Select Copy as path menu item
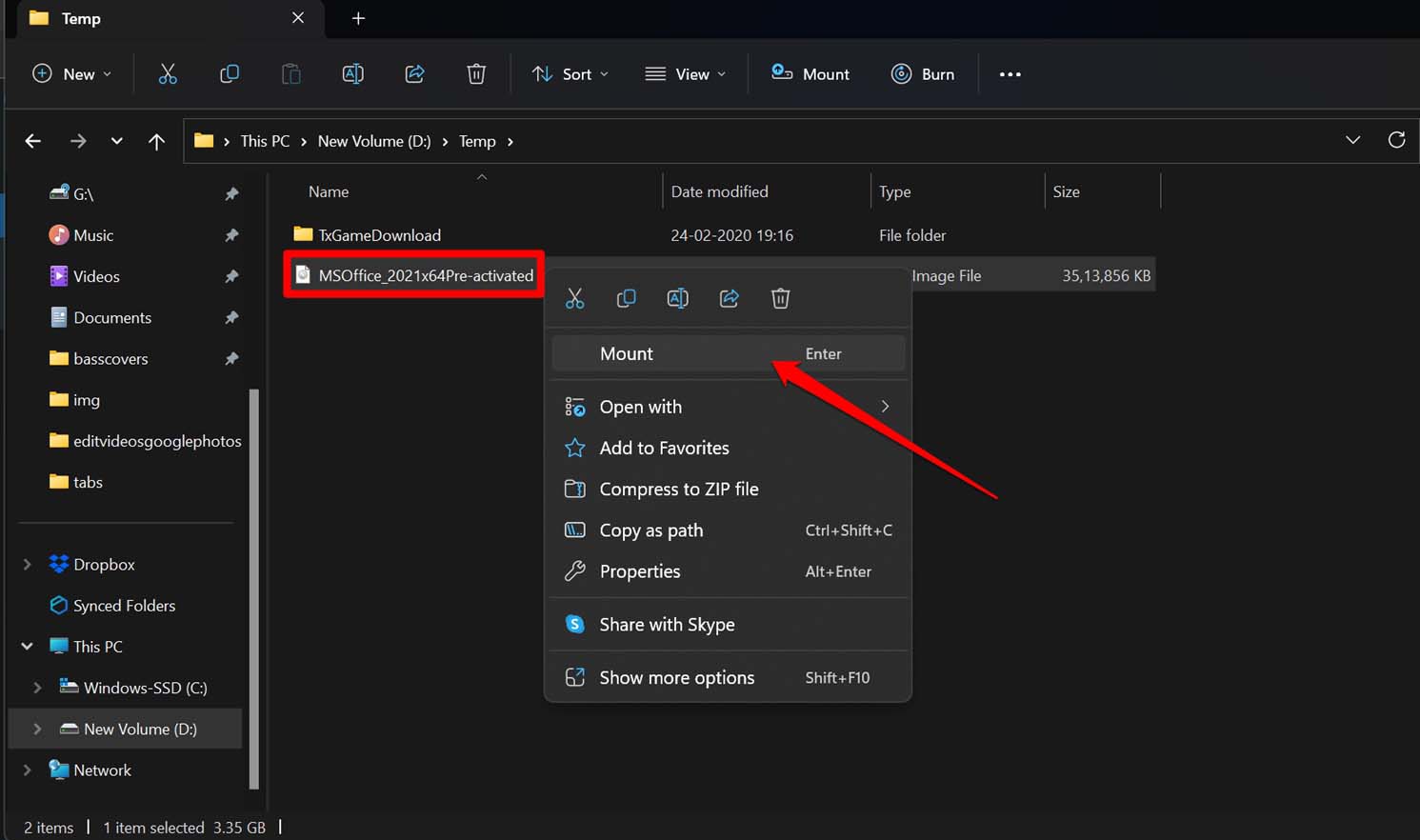Image resolution: width=1420 pixels, height=840 pixels. tap(651, 530)
